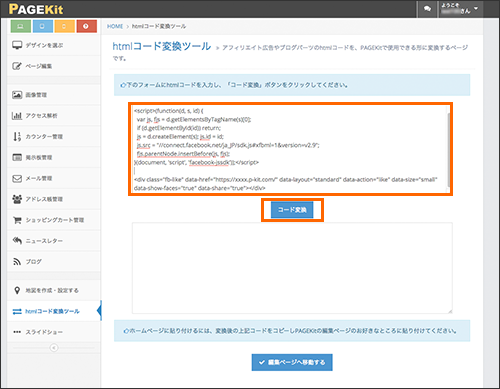This screenshot has height=389, width=500.
Task: Click the htmlコード変換ツール page heading
Action: click(162, 46)
